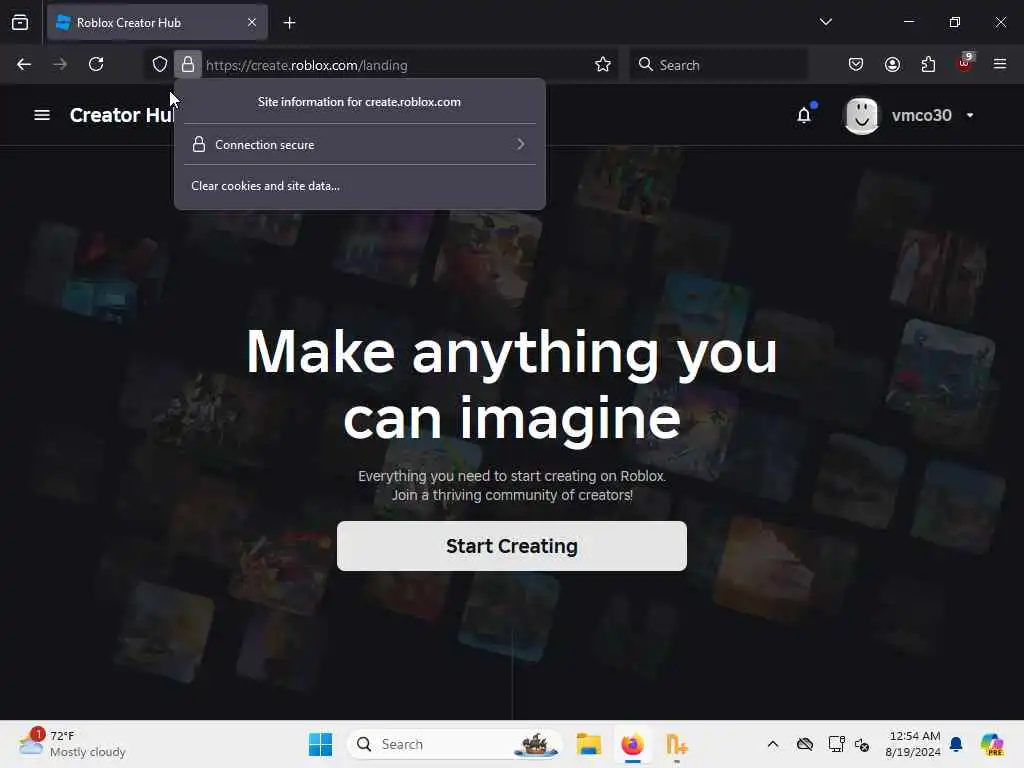Click the 'Site information for create.roblox.com' heading
Image resolution: width=1024 pixels, height=768 pixels.
click(359, 102)
